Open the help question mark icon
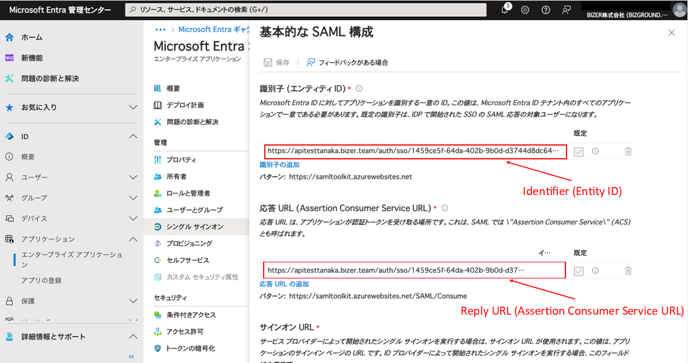Screen dimensions: 688x363 point(545,10)
